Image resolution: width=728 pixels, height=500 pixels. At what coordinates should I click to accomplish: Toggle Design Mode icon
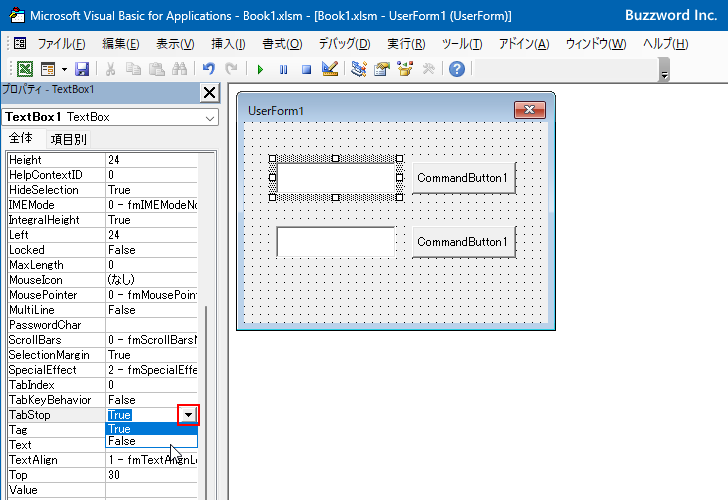click(x=330, y=69)
